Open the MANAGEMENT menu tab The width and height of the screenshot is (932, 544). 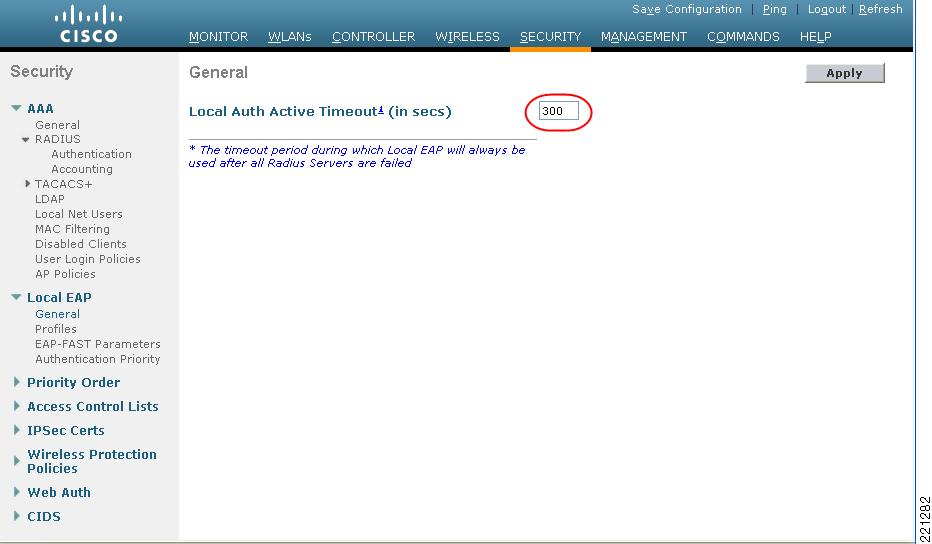644,37
